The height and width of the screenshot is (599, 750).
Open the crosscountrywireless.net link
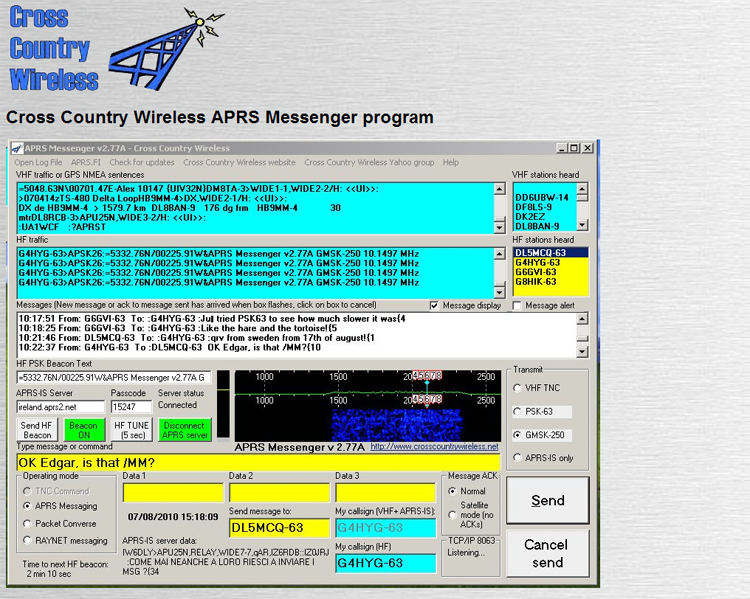[x=433, y=446]
